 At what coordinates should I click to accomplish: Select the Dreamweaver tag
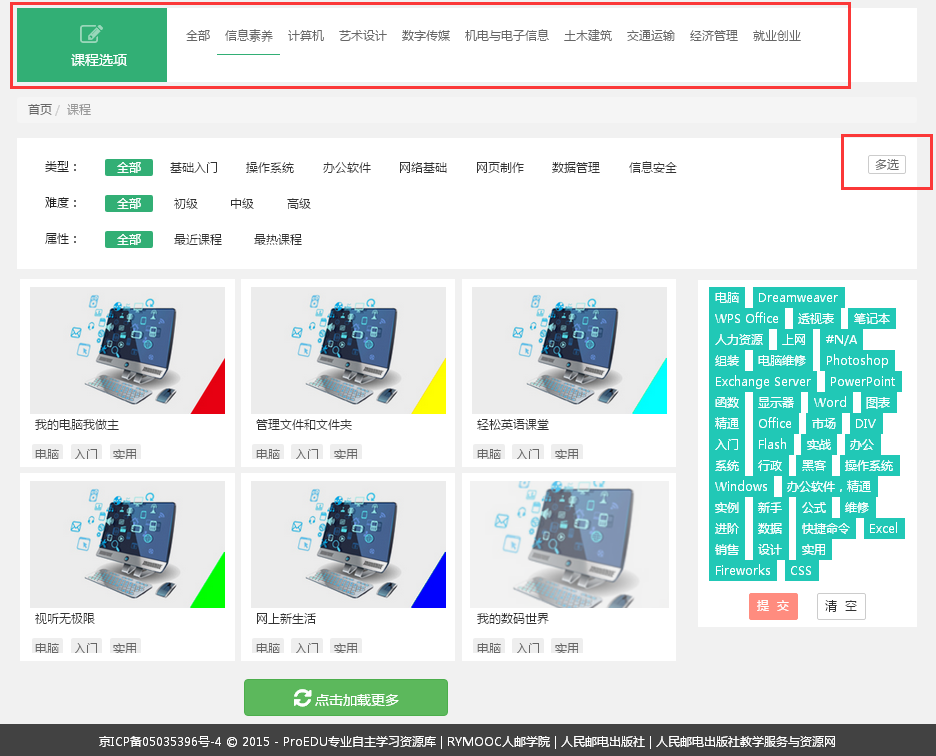797,297
